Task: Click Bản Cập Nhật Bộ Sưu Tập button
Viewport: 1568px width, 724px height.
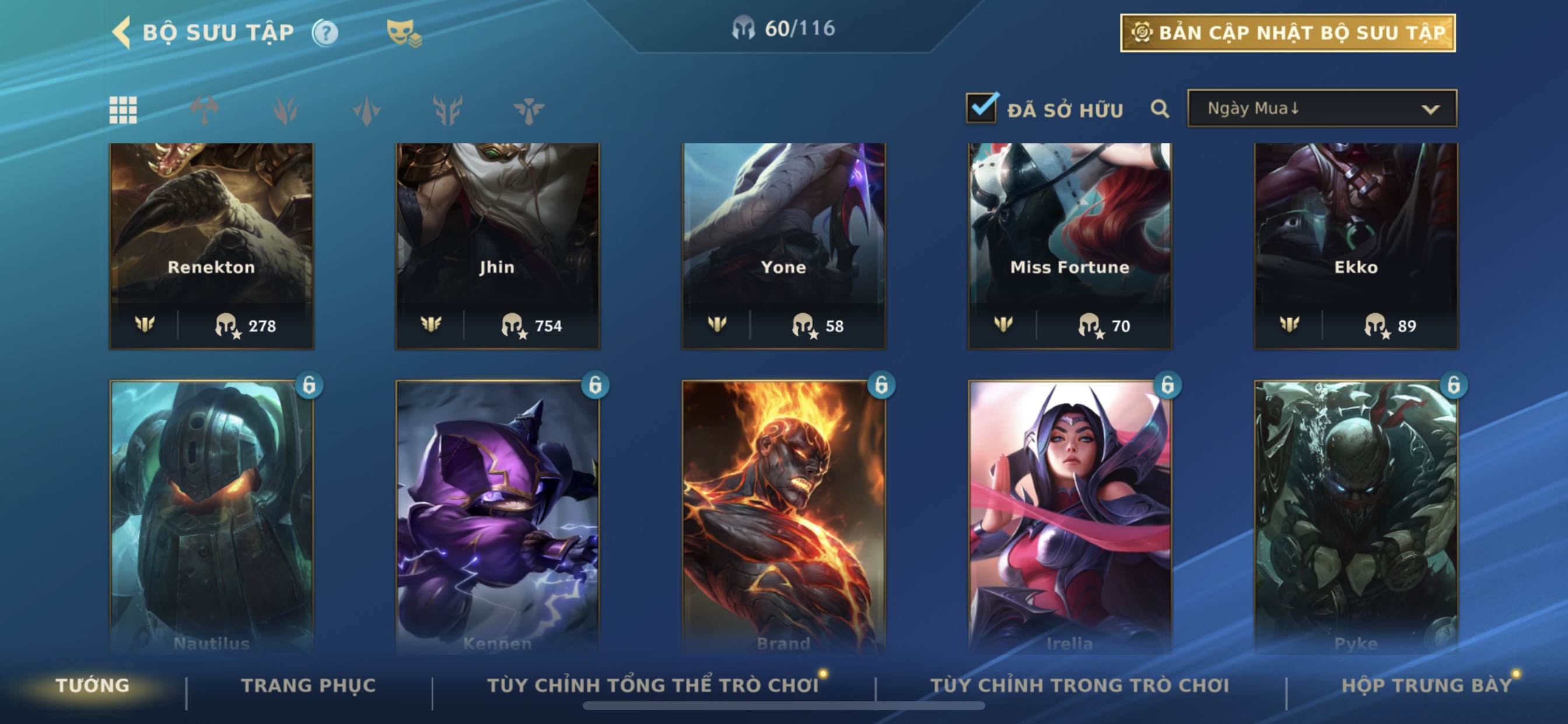Action: tap(1288, 33)
